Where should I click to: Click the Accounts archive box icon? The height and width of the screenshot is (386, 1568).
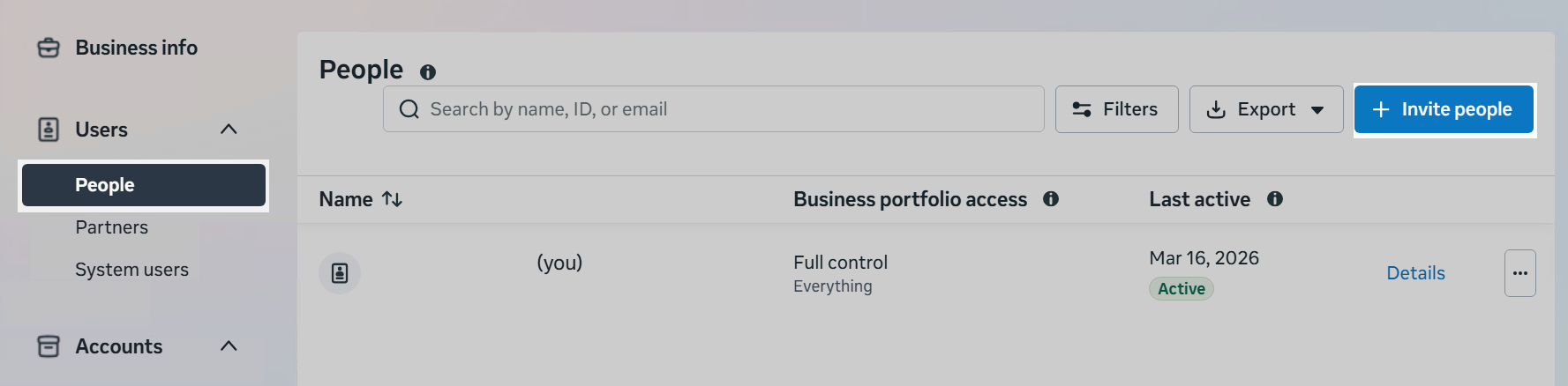coord(49,346)
